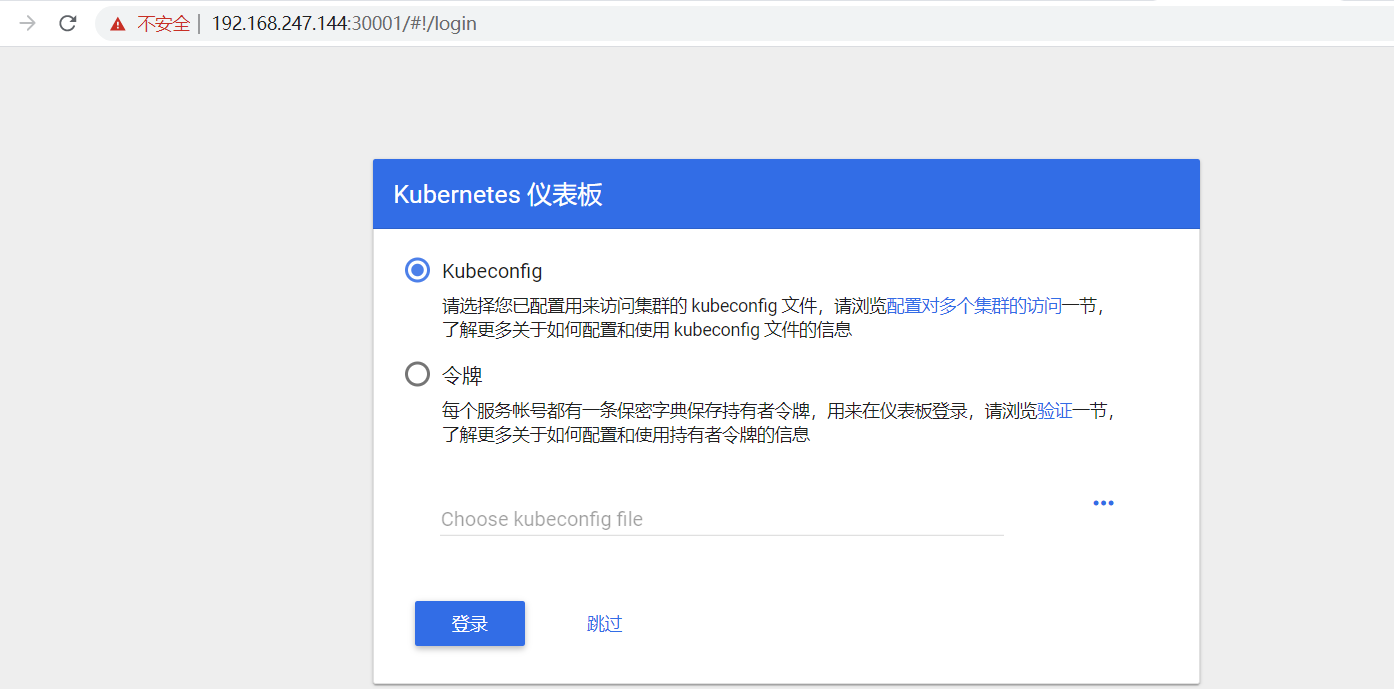
Task: Open the three-dot options menu beside file field
Action: (1103, 503)
